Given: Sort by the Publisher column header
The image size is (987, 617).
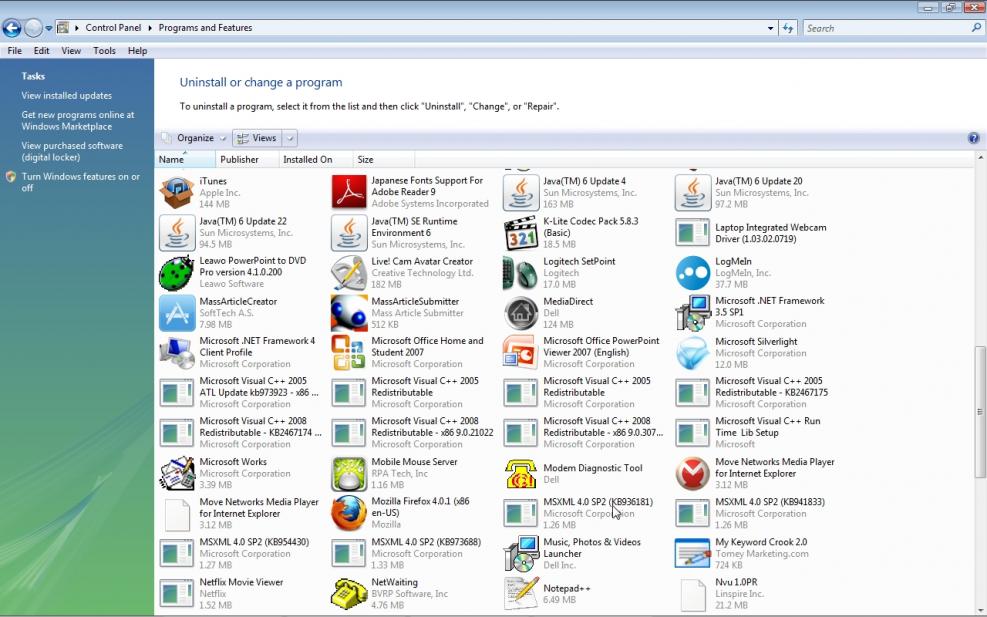Looking at the screenshot, I should (x=247, y=159).
